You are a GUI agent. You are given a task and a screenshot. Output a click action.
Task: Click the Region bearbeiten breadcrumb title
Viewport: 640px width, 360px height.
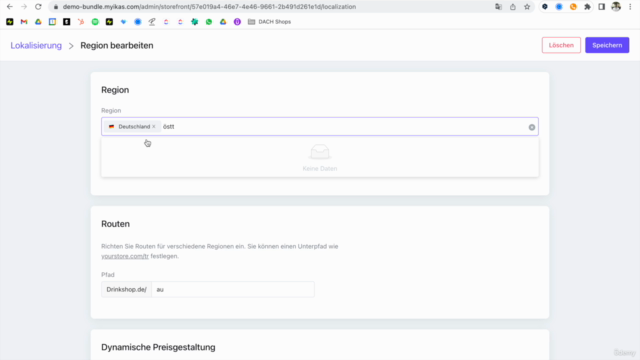(x=117, y=45)
